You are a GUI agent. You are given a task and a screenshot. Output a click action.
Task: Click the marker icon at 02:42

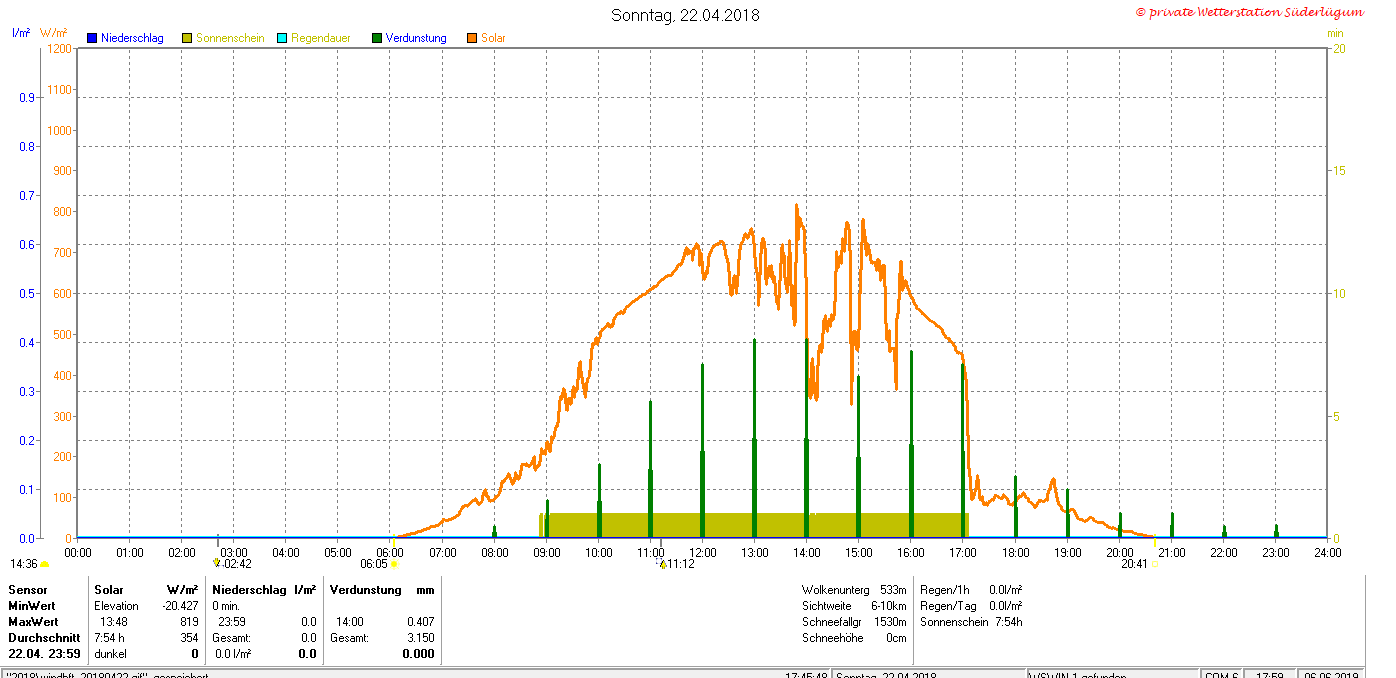(217, 563)
